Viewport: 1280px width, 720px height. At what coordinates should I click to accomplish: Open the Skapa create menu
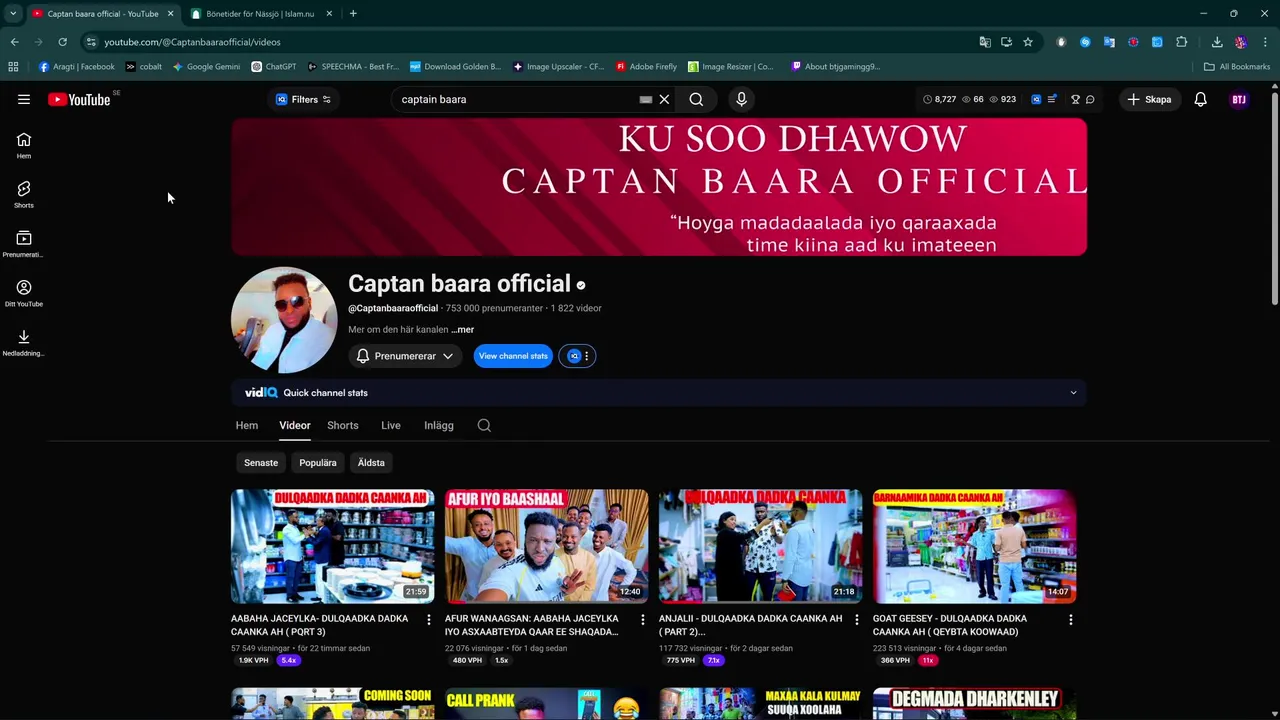[1148, 99]
